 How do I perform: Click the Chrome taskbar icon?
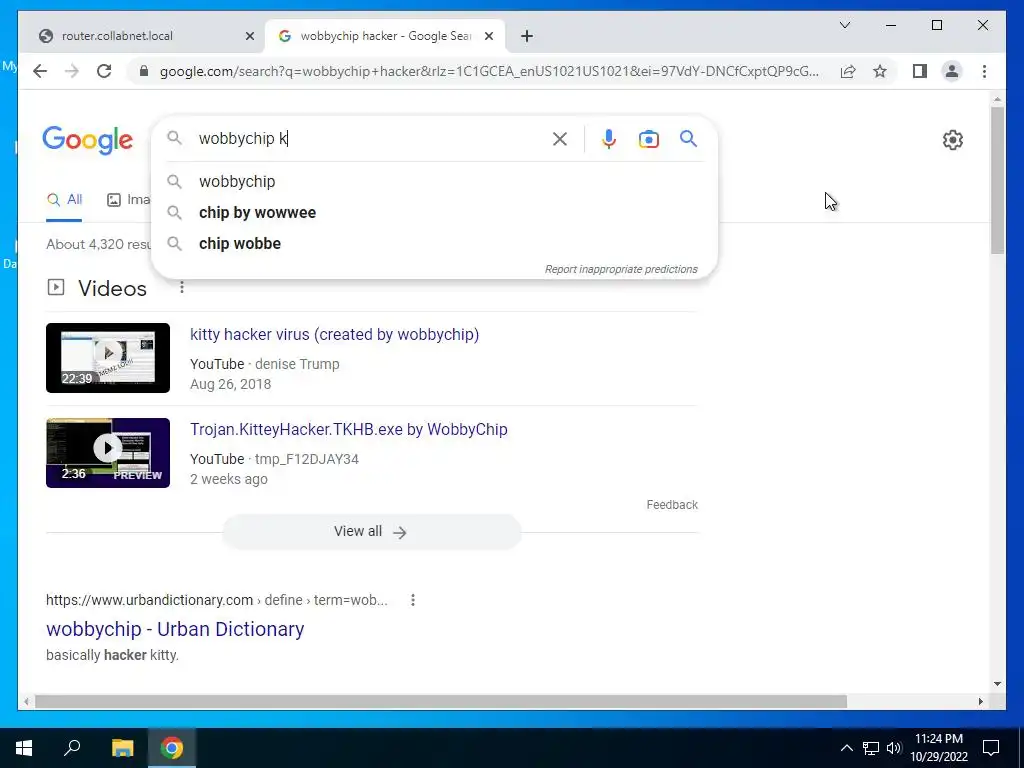172,748
